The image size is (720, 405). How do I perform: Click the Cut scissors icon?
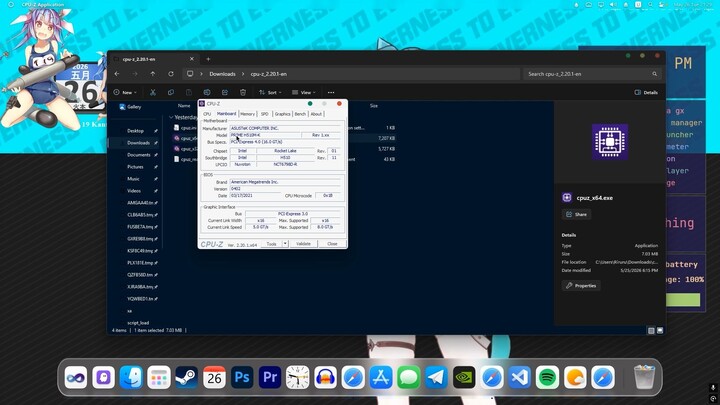pyautogui.click(x=153, y=92)
